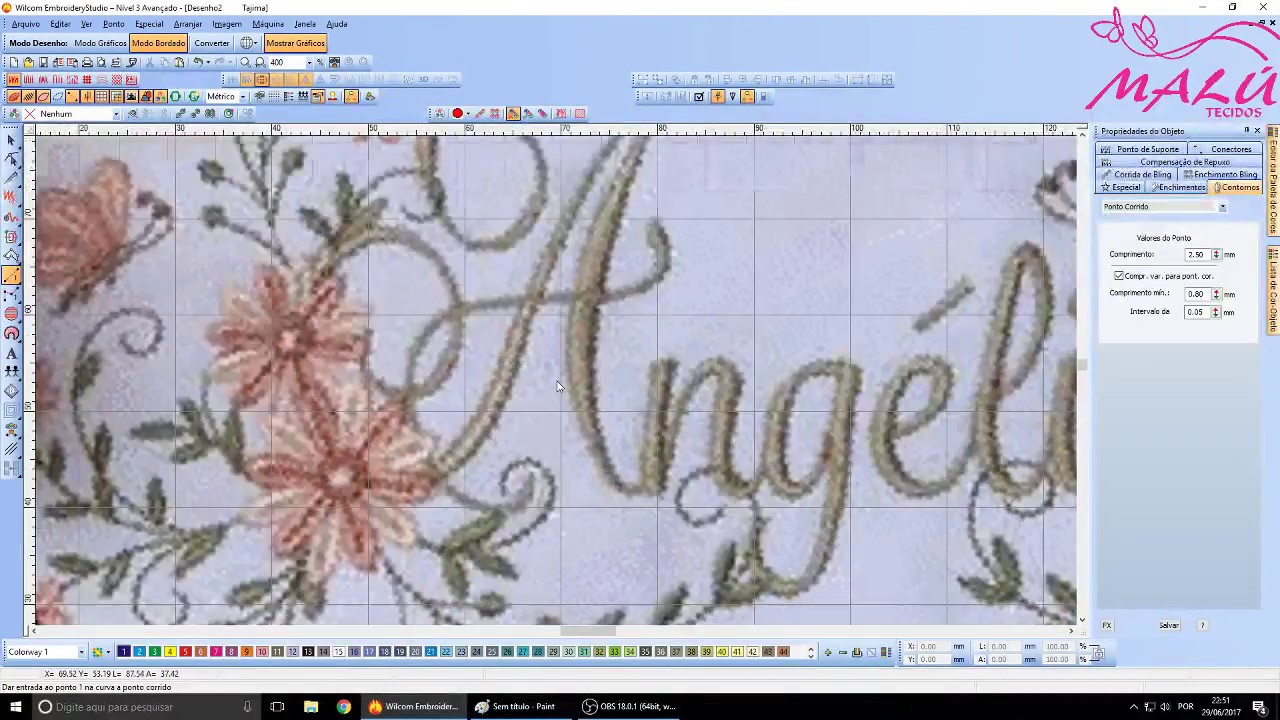Open the zoom factor 400 dropdown

309,62
